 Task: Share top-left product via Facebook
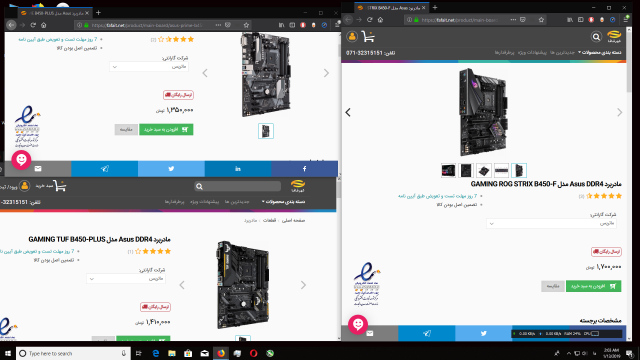[304, 169]
